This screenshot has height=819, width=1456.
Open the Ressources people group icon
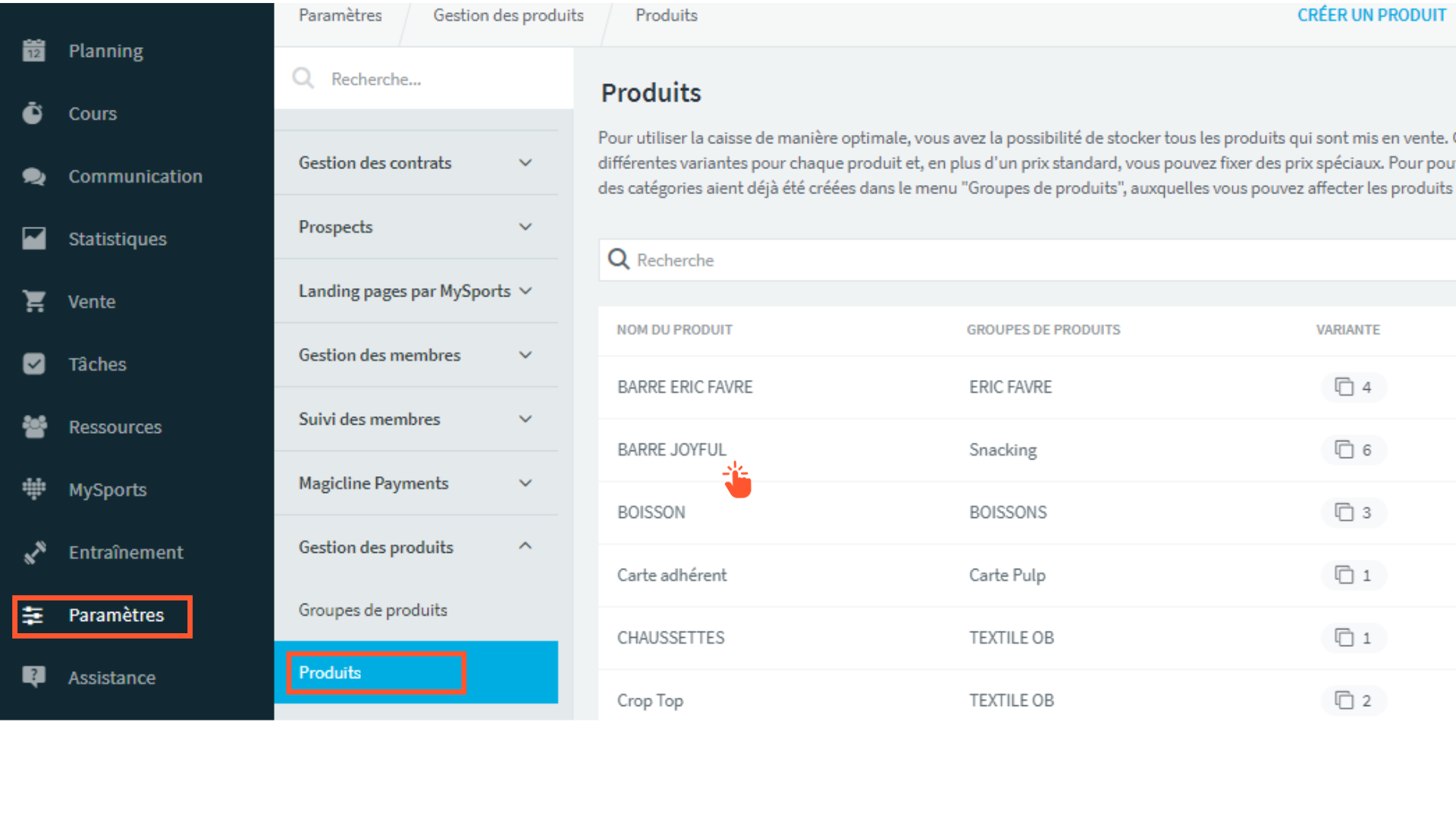[34, 426]
